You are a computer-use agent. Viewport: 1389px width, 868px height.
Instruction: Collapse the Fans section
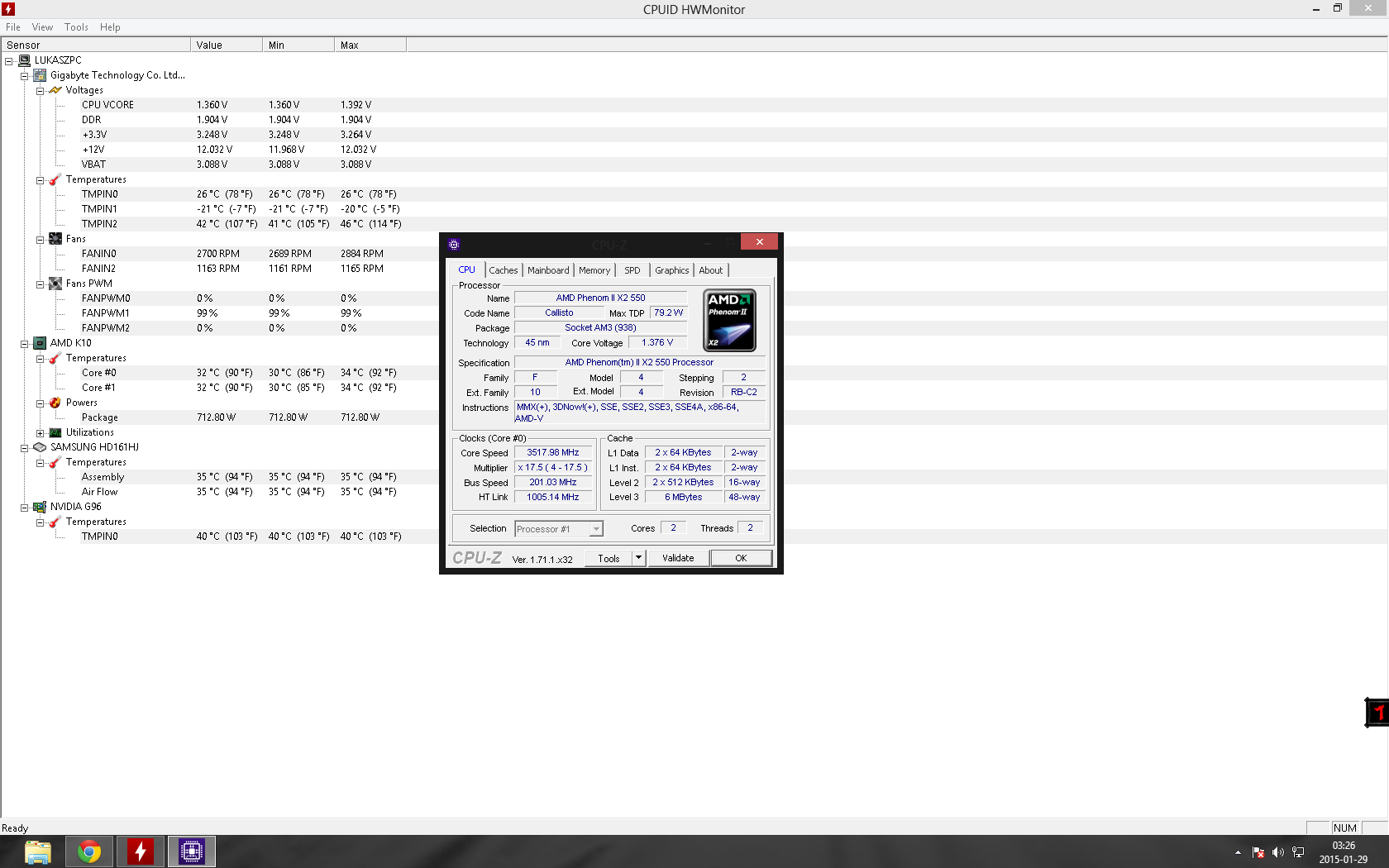point(40,240)
